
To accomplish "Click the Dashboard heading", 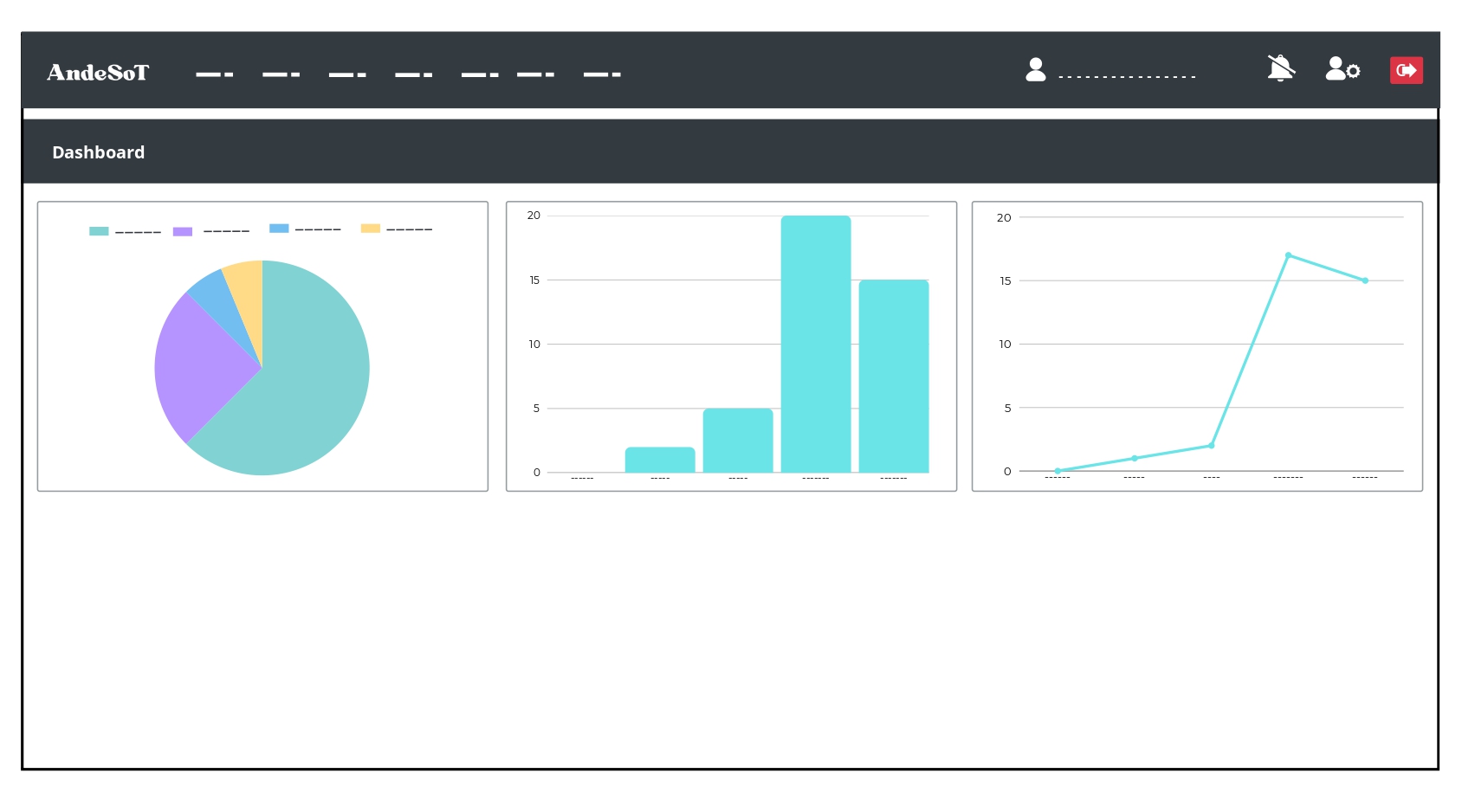I will coord(99,152).
